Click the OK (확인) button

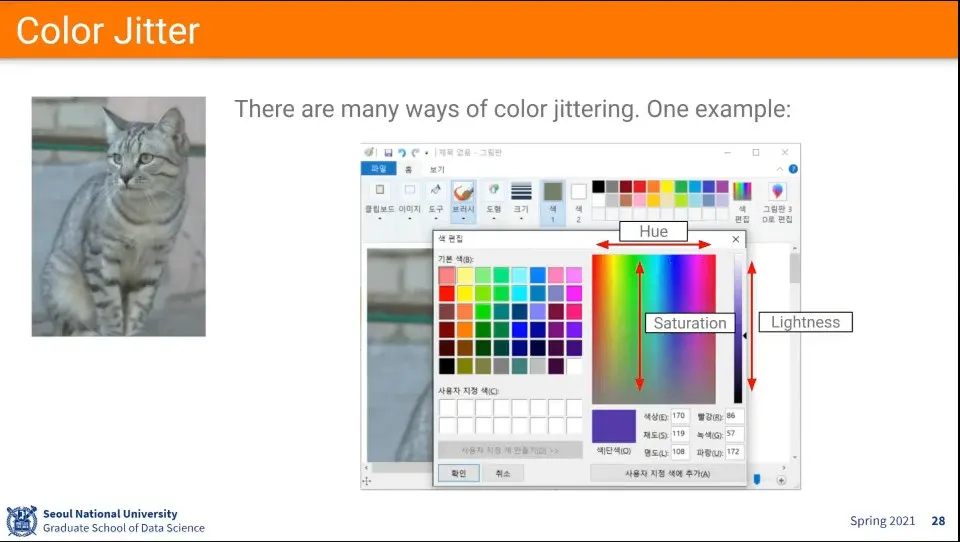click(x=459, y=473)
